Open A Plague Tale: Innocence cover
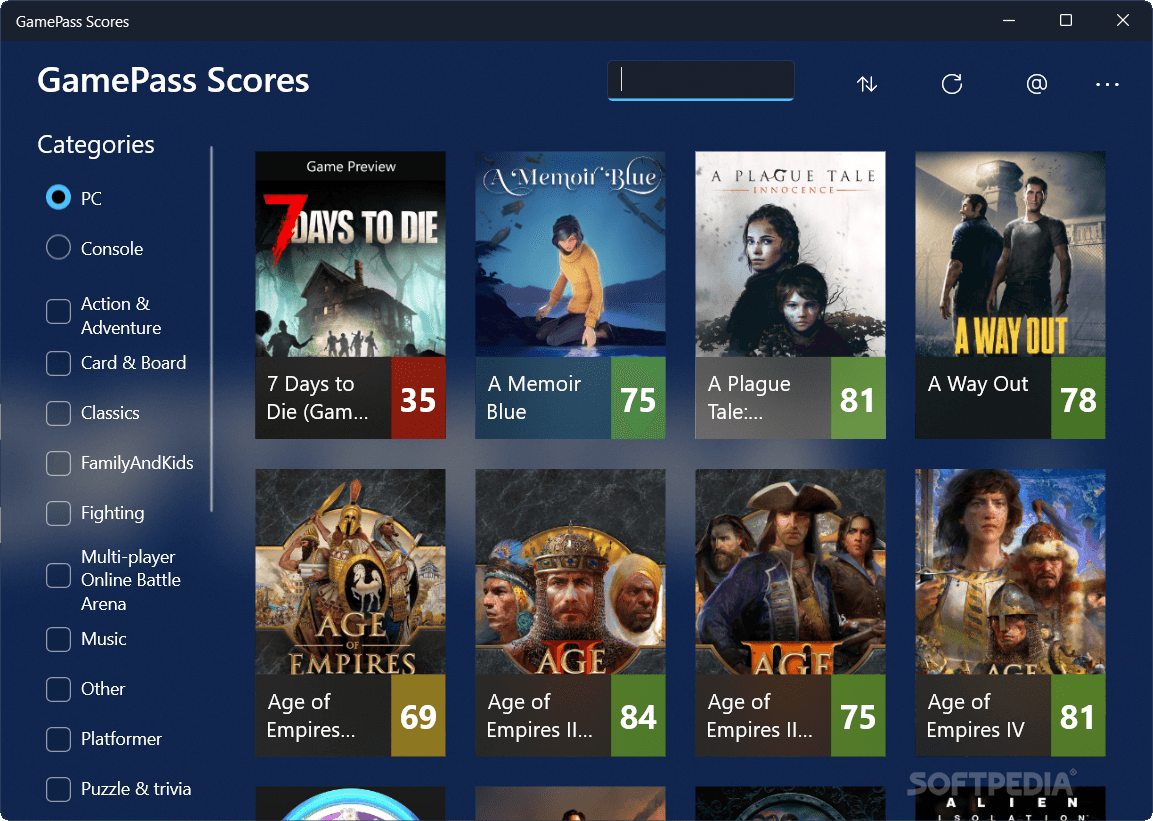 [x=790, y=254]
